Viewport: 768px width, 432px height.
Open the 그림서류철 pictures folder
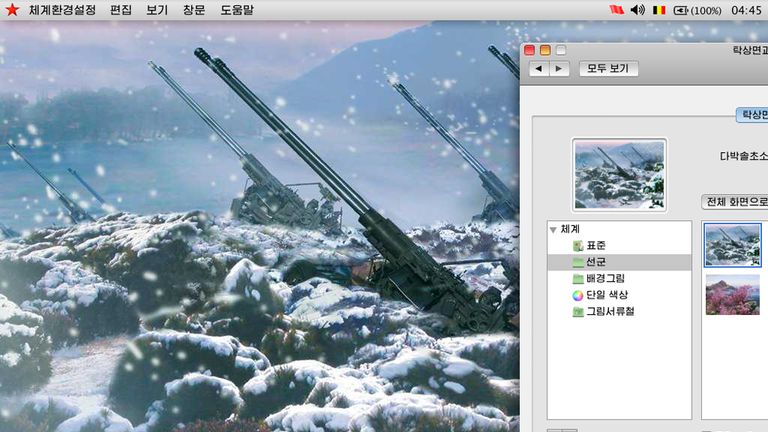(577, 311)
